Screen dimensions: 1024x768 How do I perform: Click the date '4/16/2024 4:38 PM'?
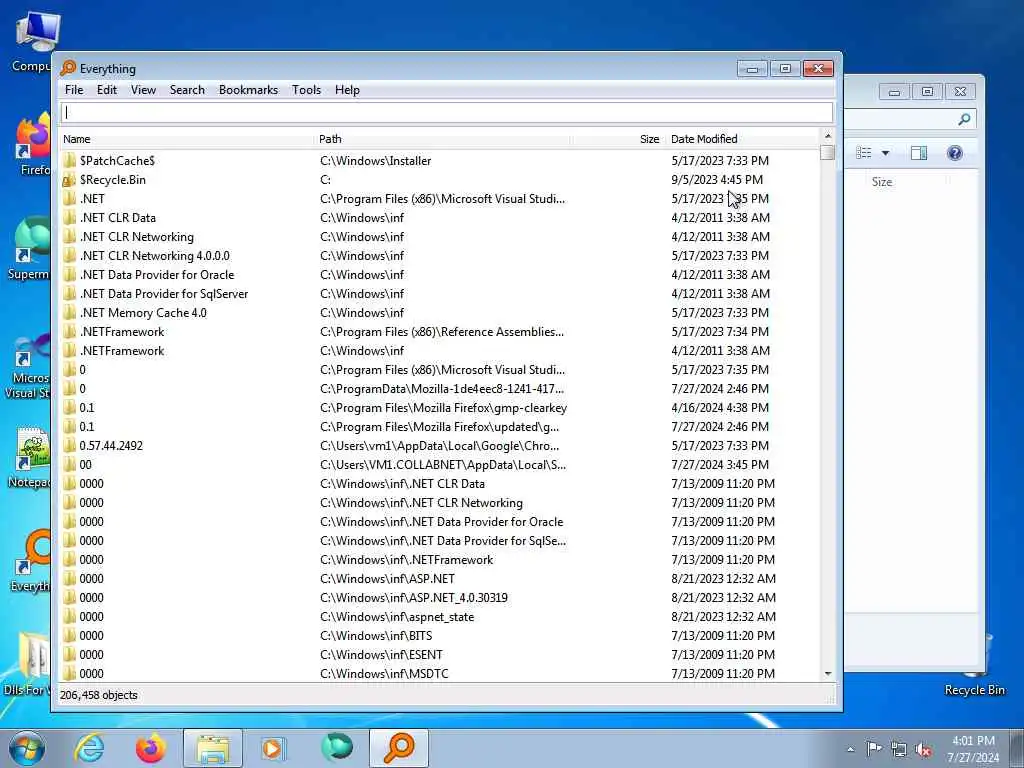(x=720, y=408)
